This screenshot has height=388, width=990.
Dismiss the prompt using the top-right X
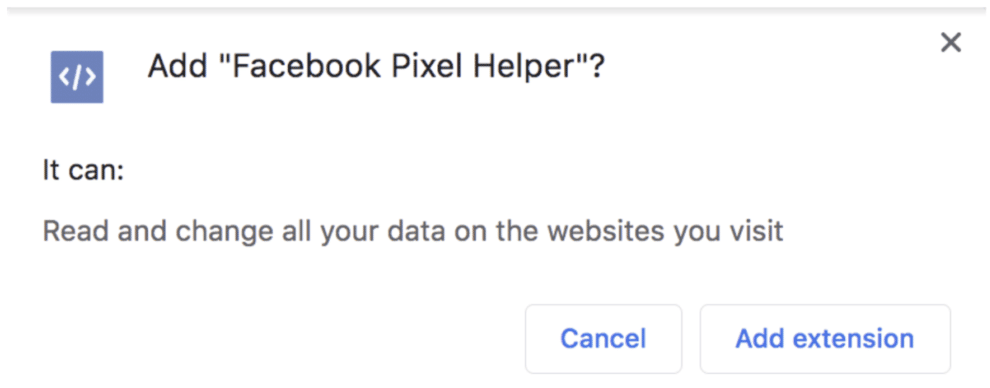950,43
